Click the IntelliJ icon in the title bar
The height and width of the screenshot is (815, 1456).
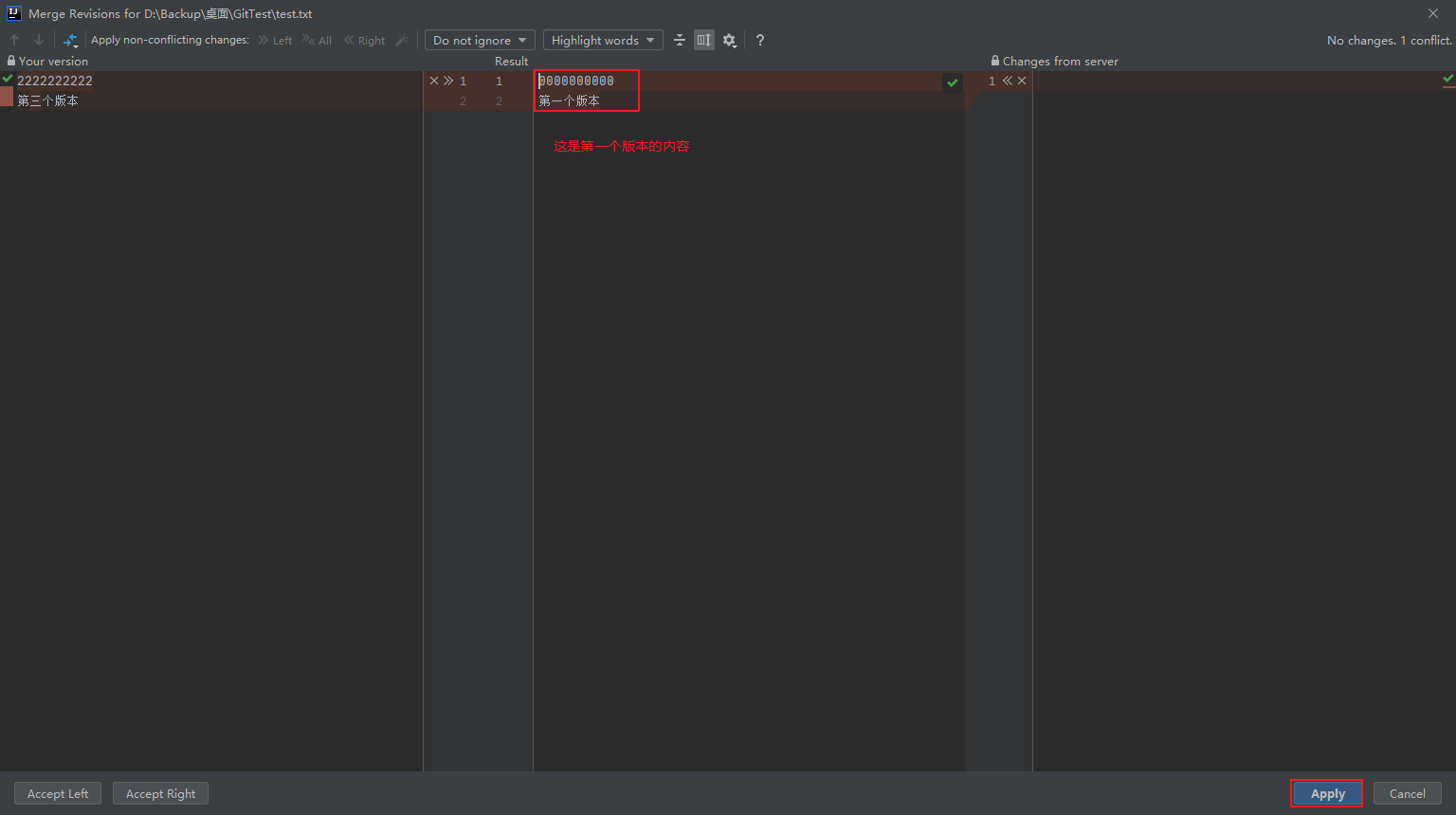point(13,13)
